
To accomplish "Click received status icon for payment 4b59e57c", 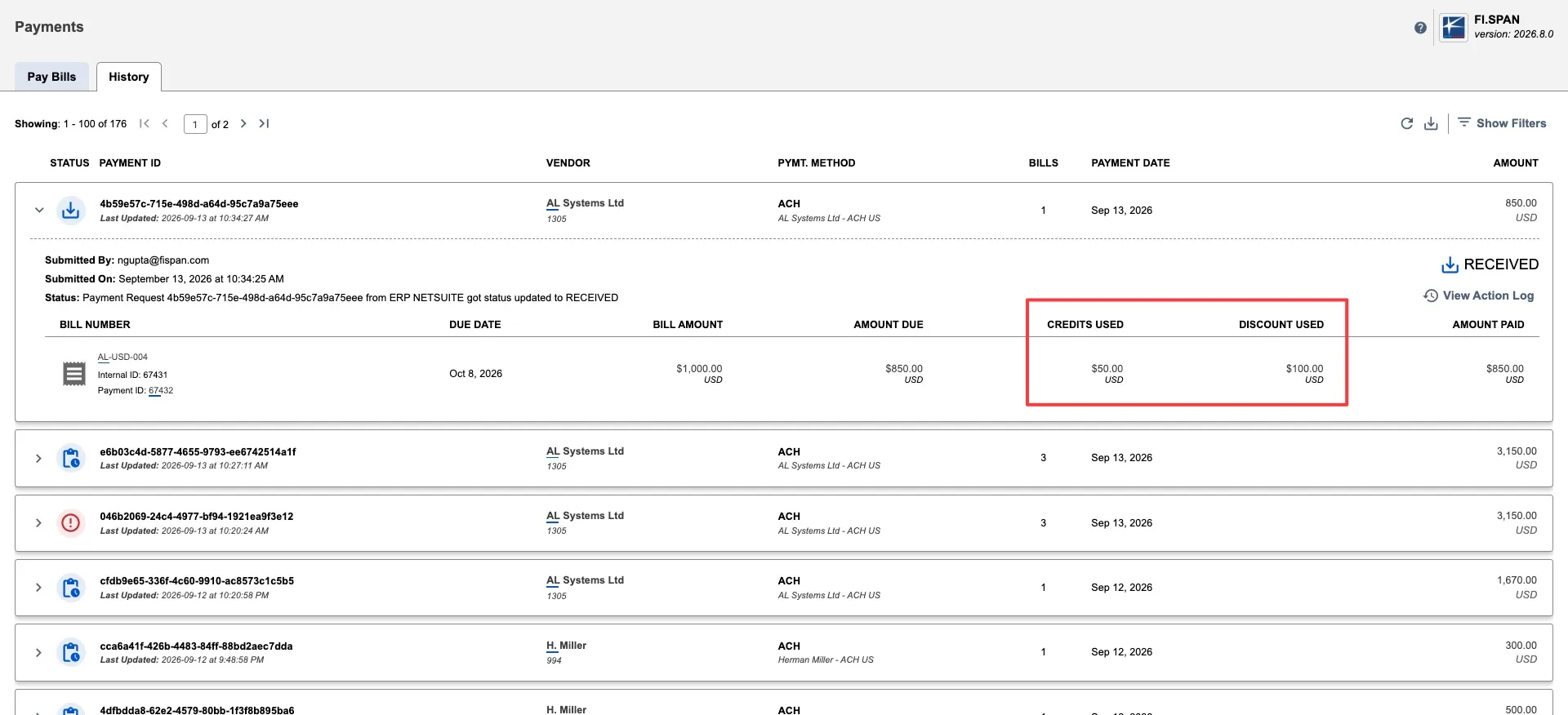I will click(71, 211).
